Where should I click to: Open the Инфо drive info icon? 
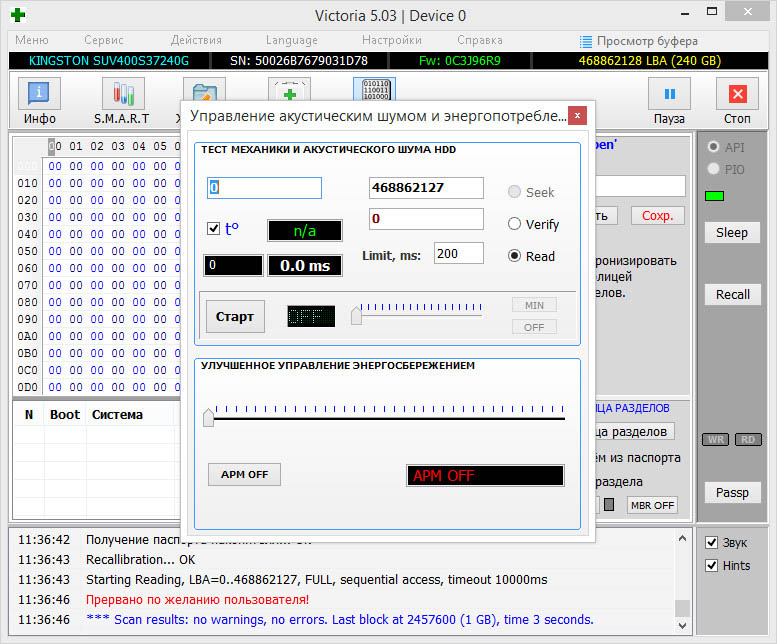tap(40, 95)
